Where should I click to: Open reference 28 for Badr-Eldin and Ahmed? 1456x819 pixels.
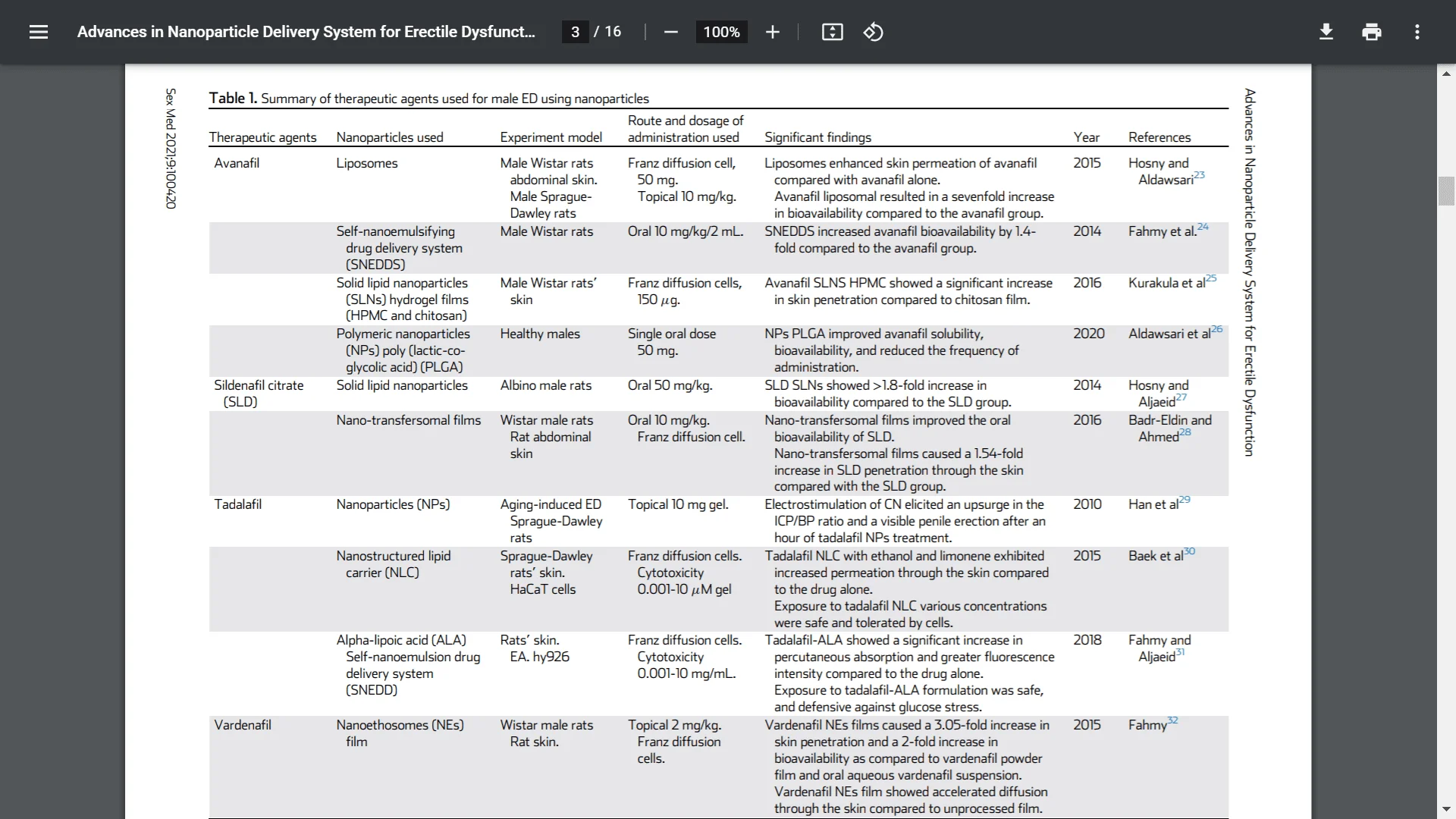1185,432
